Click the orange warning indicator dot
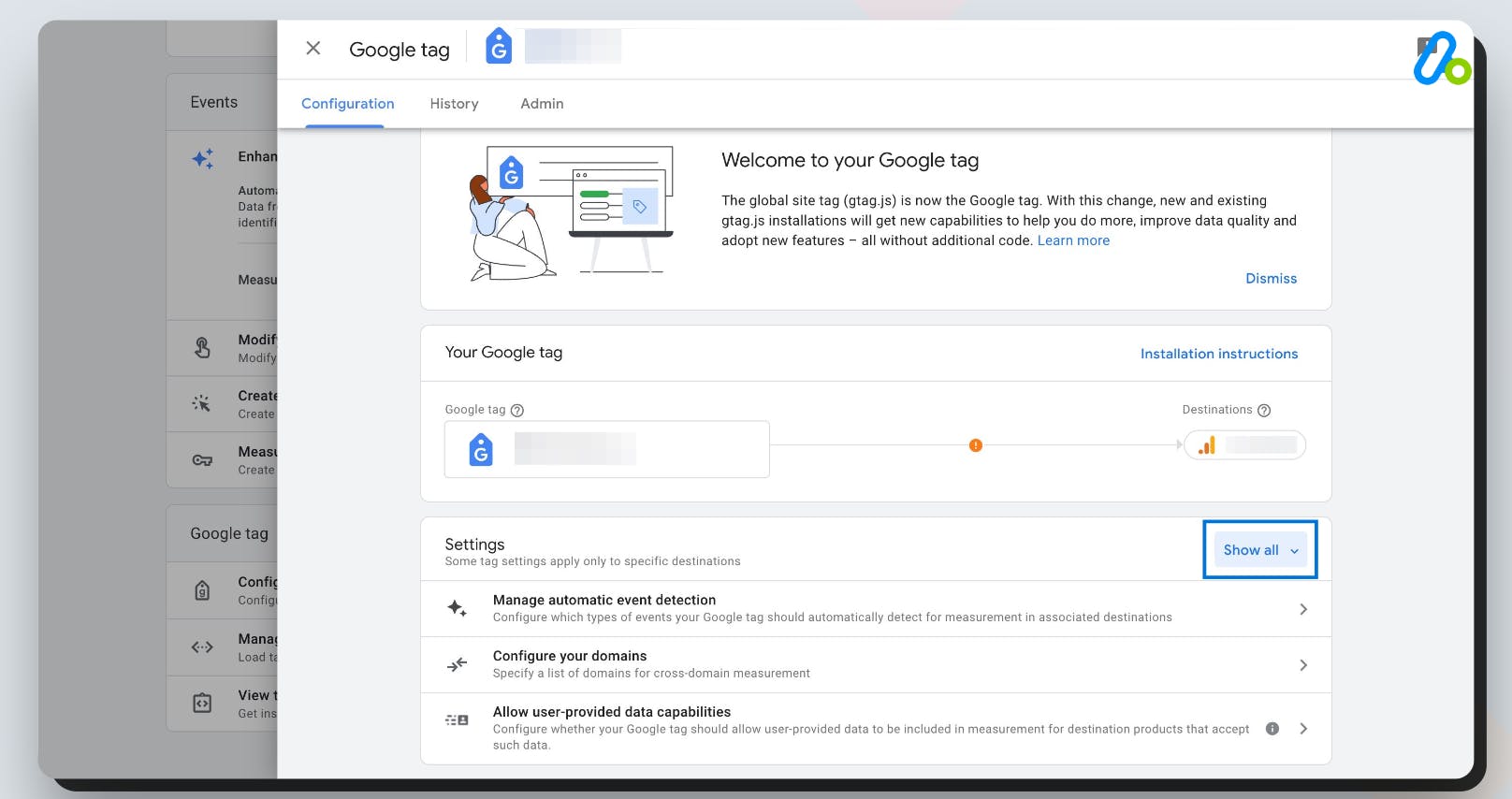 tap(976, 445)
